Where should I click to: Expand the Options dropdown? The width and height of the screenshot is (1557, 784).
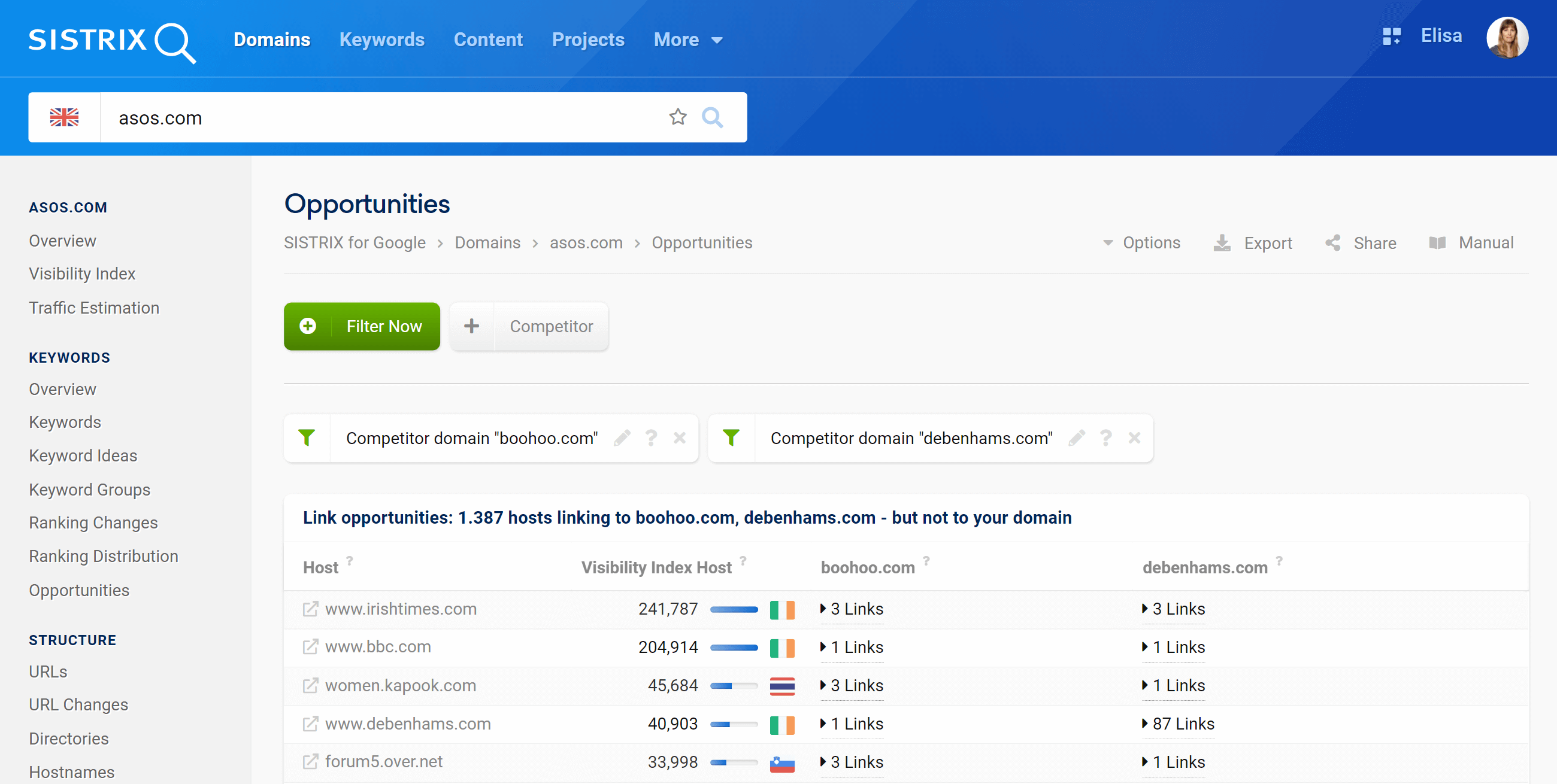(1141, 243)
